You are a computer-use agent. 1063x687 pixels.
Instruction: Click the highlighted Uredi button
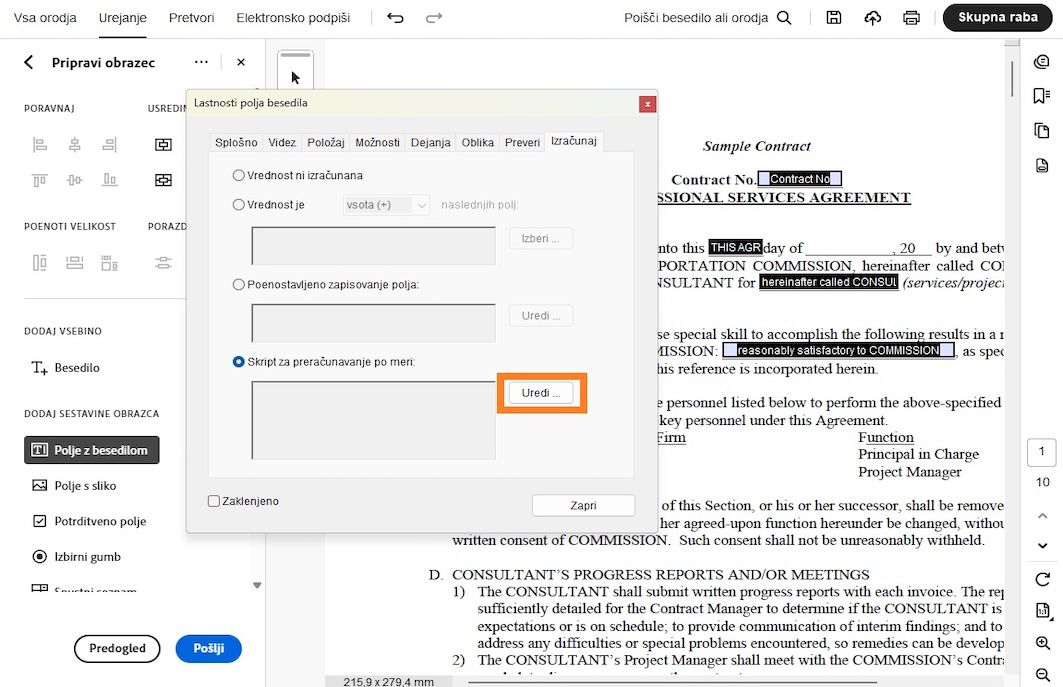(541, 394)
